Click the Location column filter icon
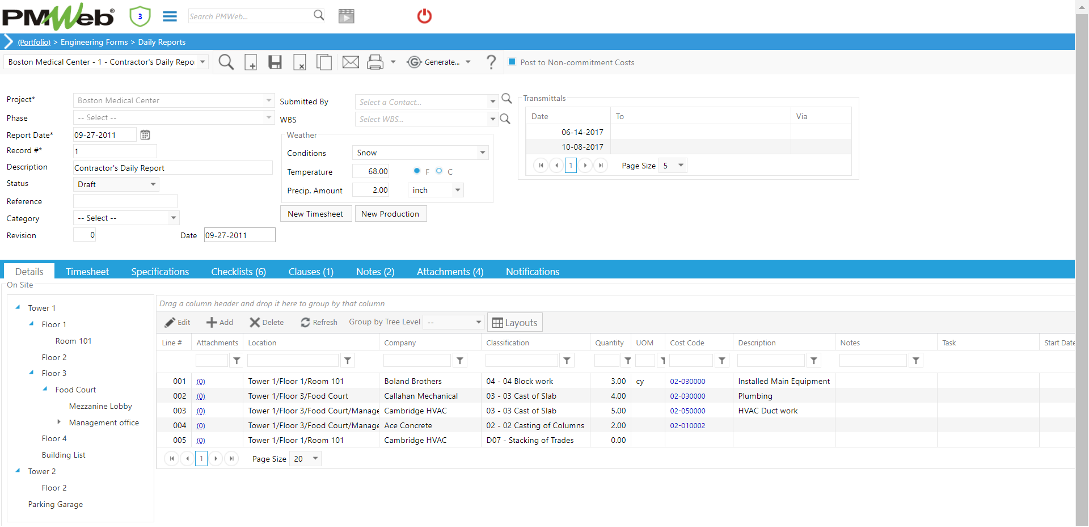1089x527 pixels. [x=348, y=360]
